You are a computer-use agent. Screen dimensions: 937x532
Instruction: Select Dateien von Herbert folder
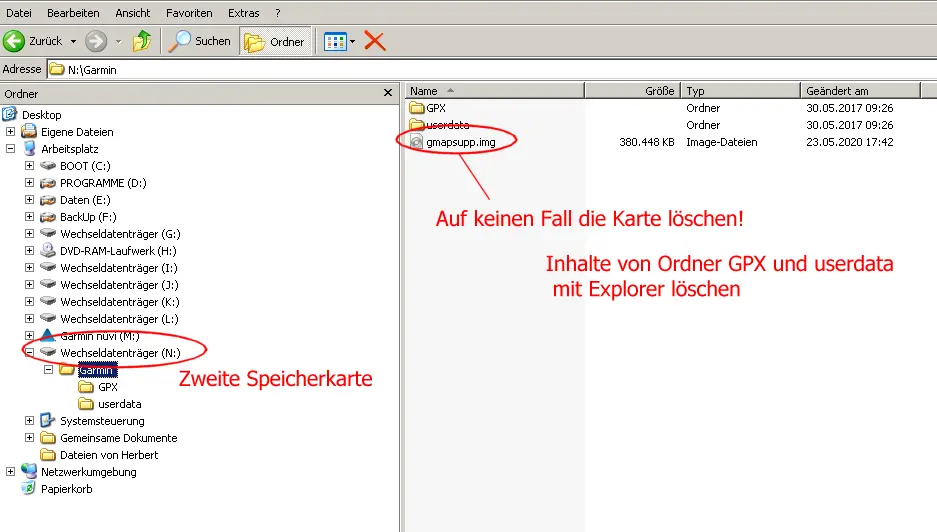coord(109,455)
